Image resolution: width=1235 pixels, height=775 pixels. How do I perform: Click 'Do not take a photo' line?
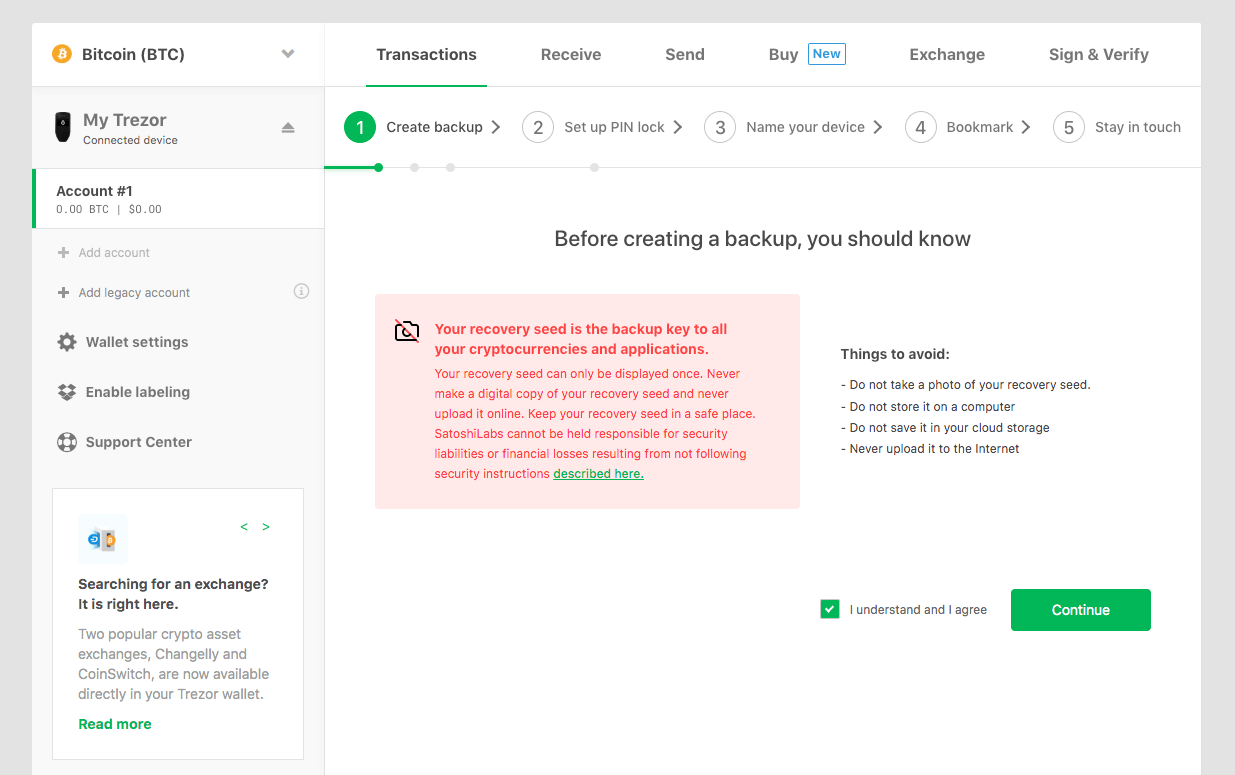tap(965, 385)
